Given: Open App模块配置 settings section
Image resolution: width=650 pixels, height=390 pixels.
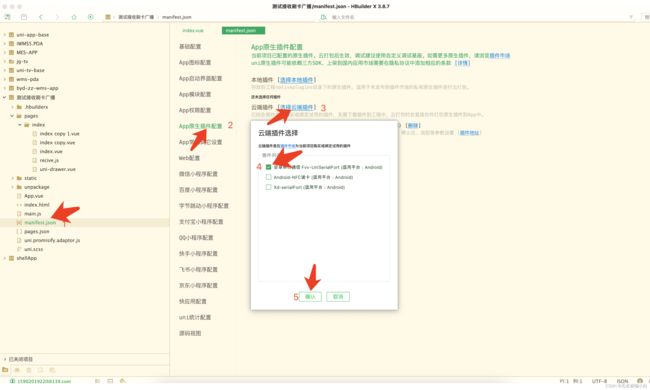Looking at the screenshot, I should 195,94.
